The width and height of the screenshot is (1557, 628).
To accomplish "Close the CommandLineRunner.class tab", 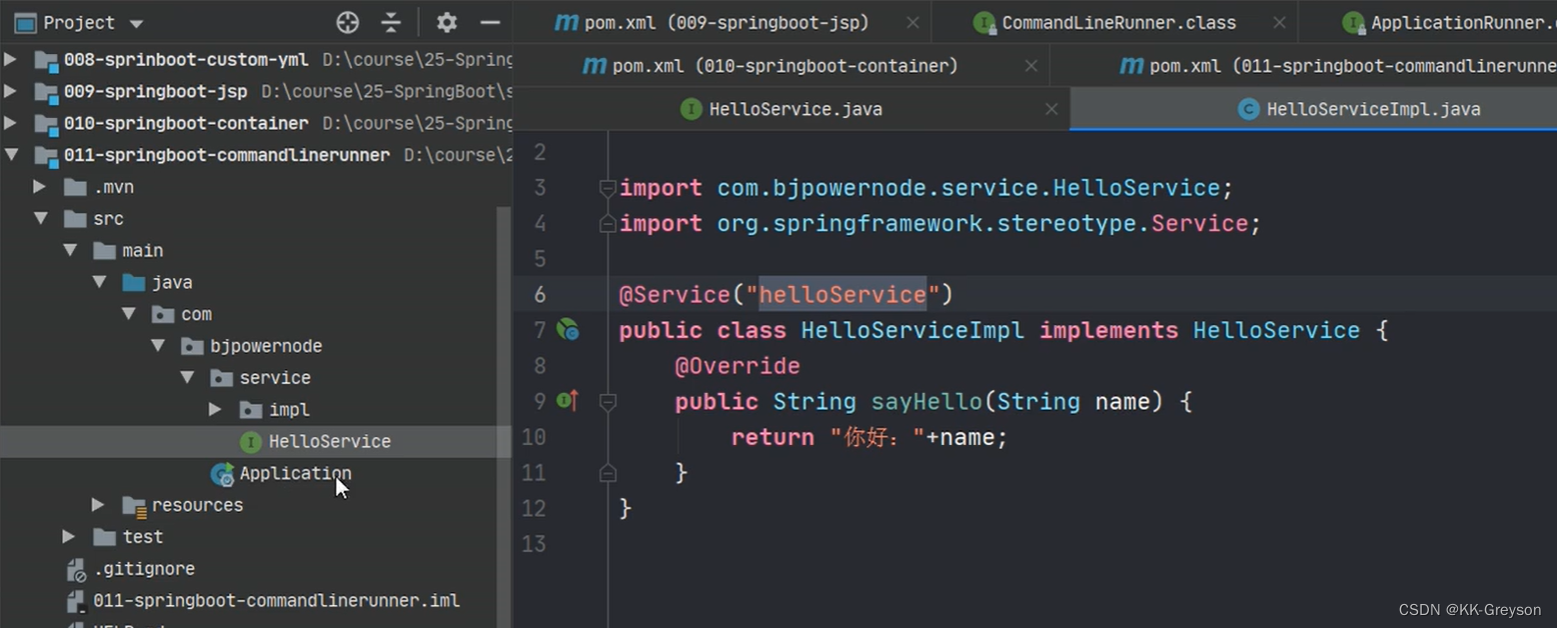I will 1279,22.
